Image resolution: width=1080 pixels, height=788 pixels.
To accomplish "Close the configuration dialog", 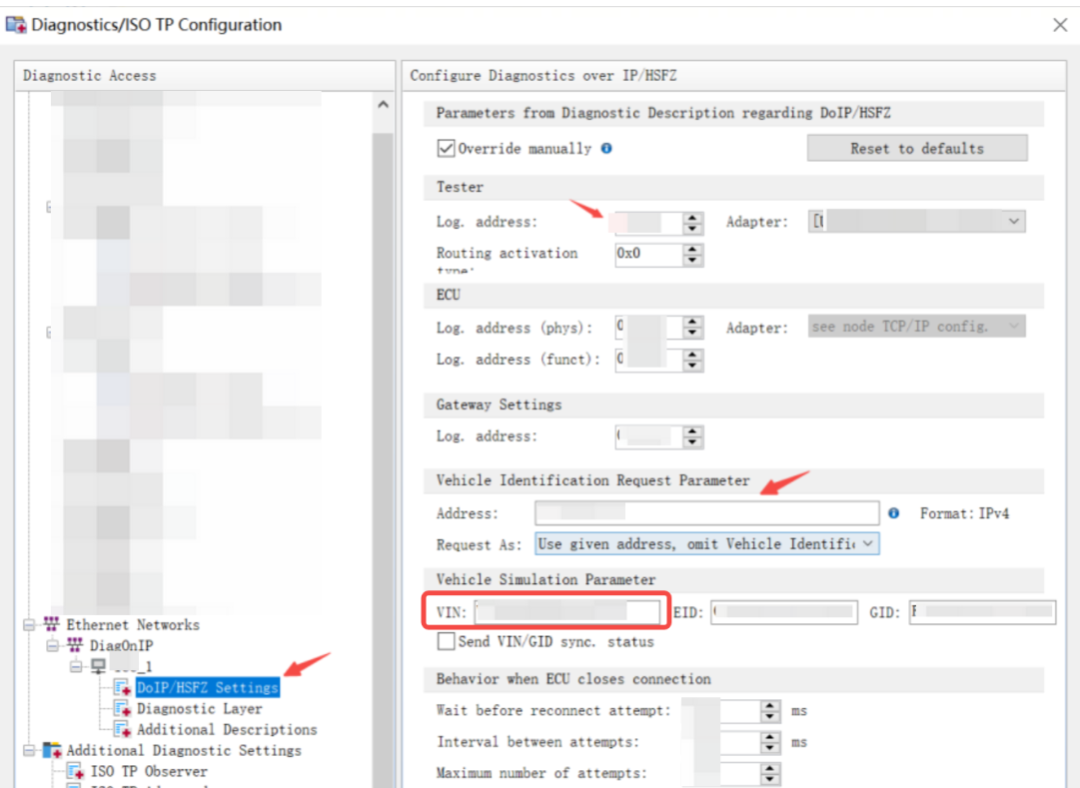I will (1060, 25).
